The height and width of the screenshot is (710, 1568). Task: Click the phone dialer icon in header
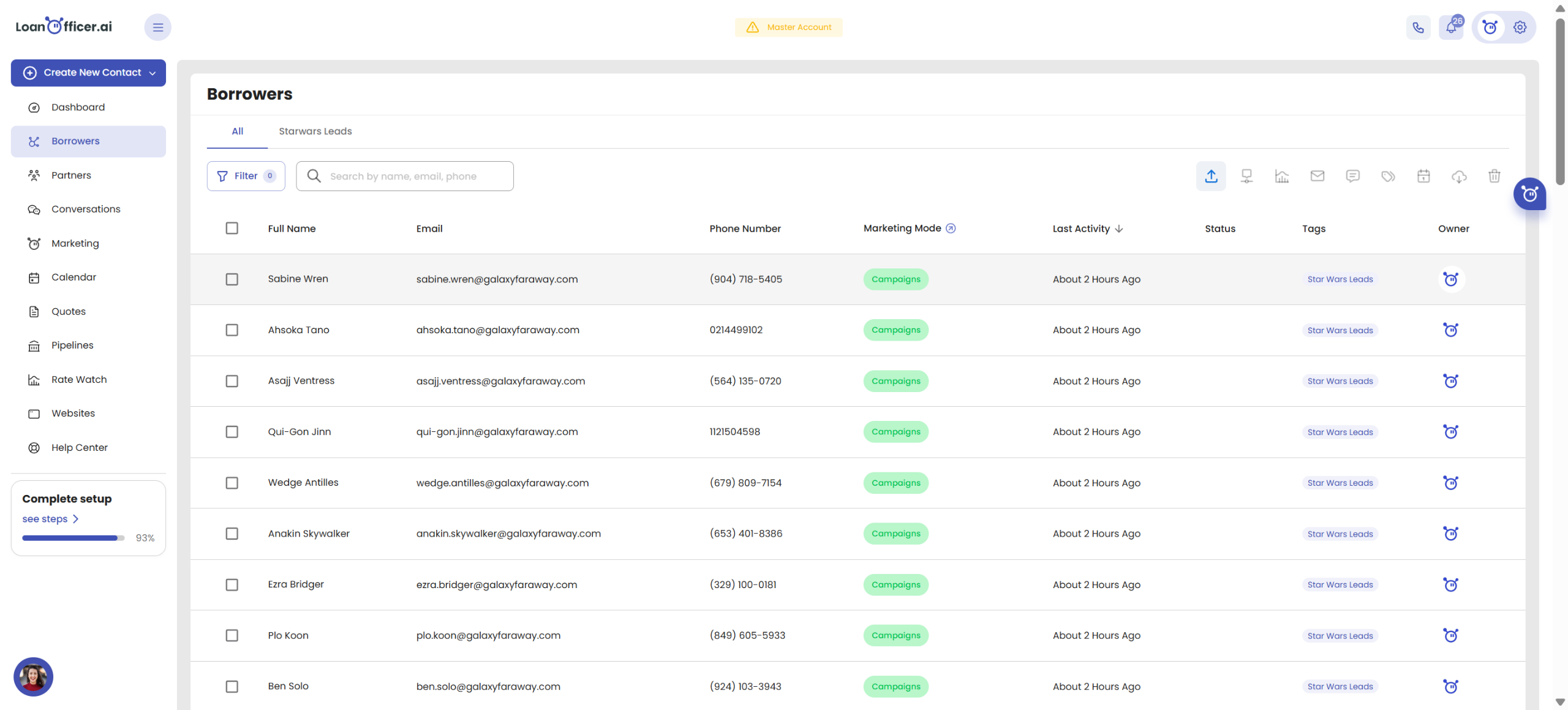[x=1418, y=27]
